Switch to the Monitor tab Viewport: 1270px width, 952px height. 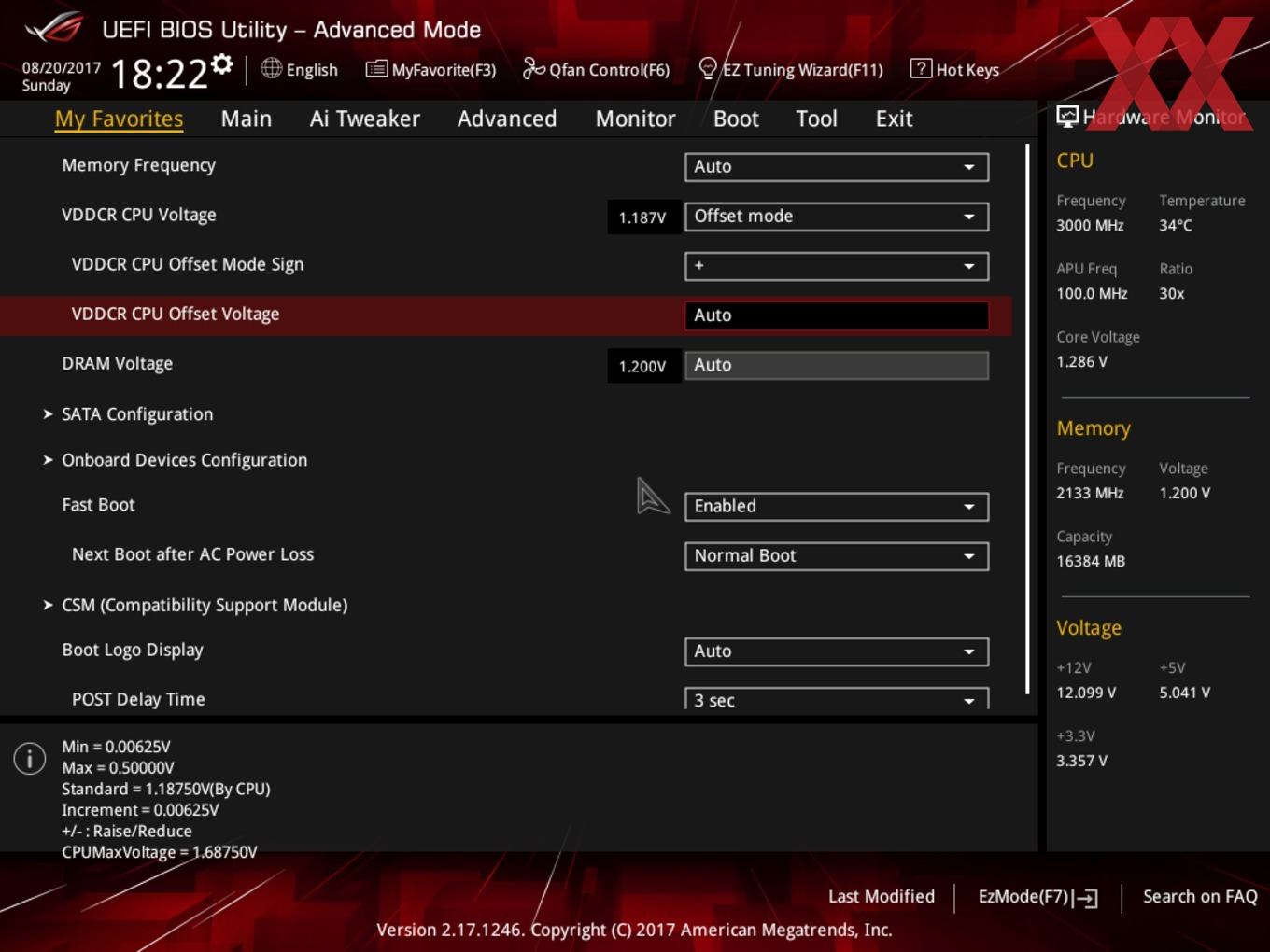[636, 119]
